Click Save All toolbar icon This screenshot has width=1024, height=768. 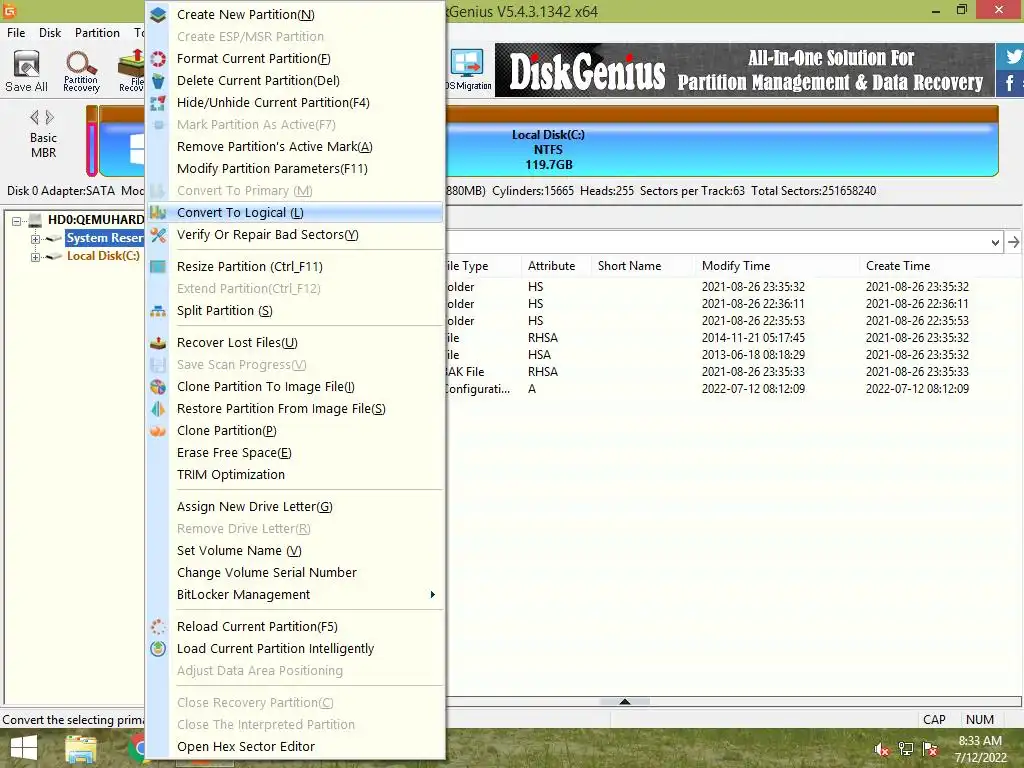pos(26,71)
